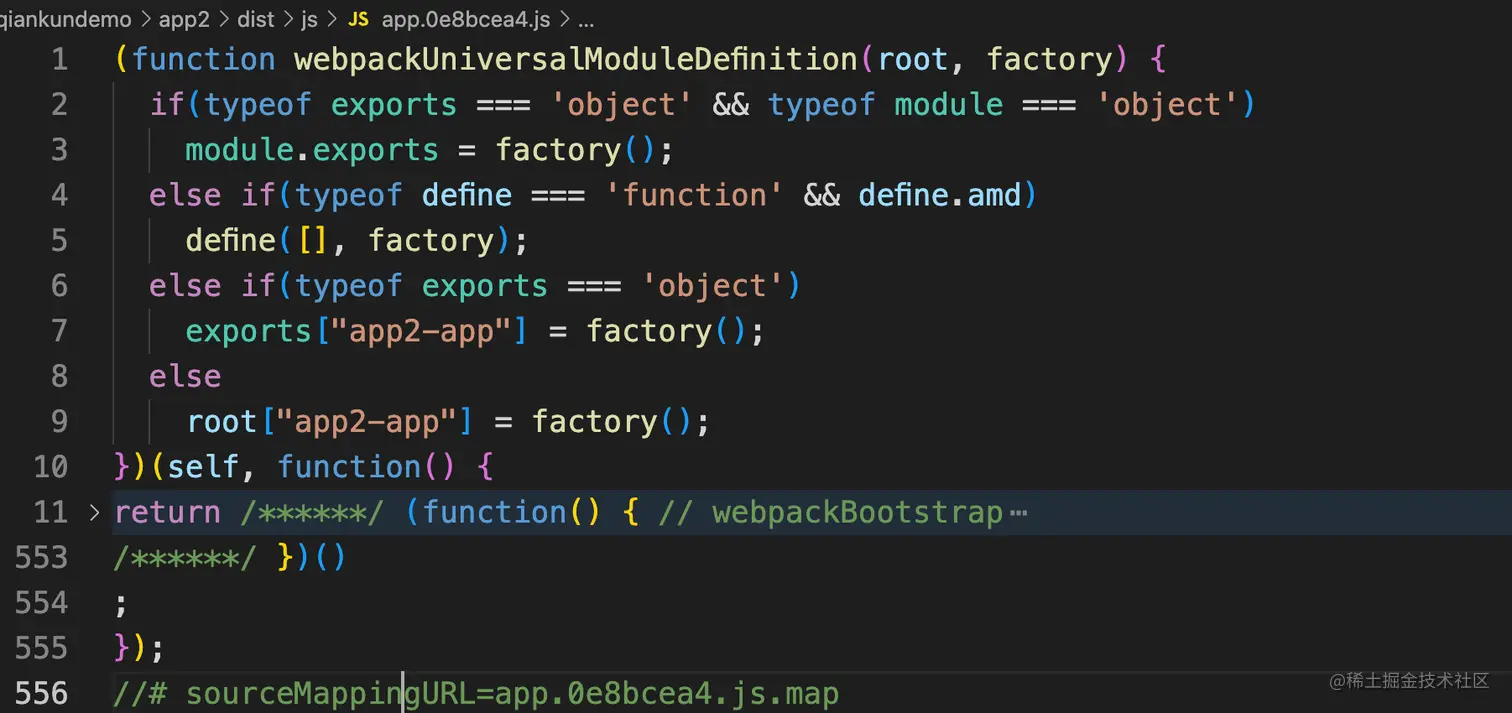Screen dimensions: 1512x713
Task: Click the lone semicolon on line 554
Action: click(x=122, y=603)
